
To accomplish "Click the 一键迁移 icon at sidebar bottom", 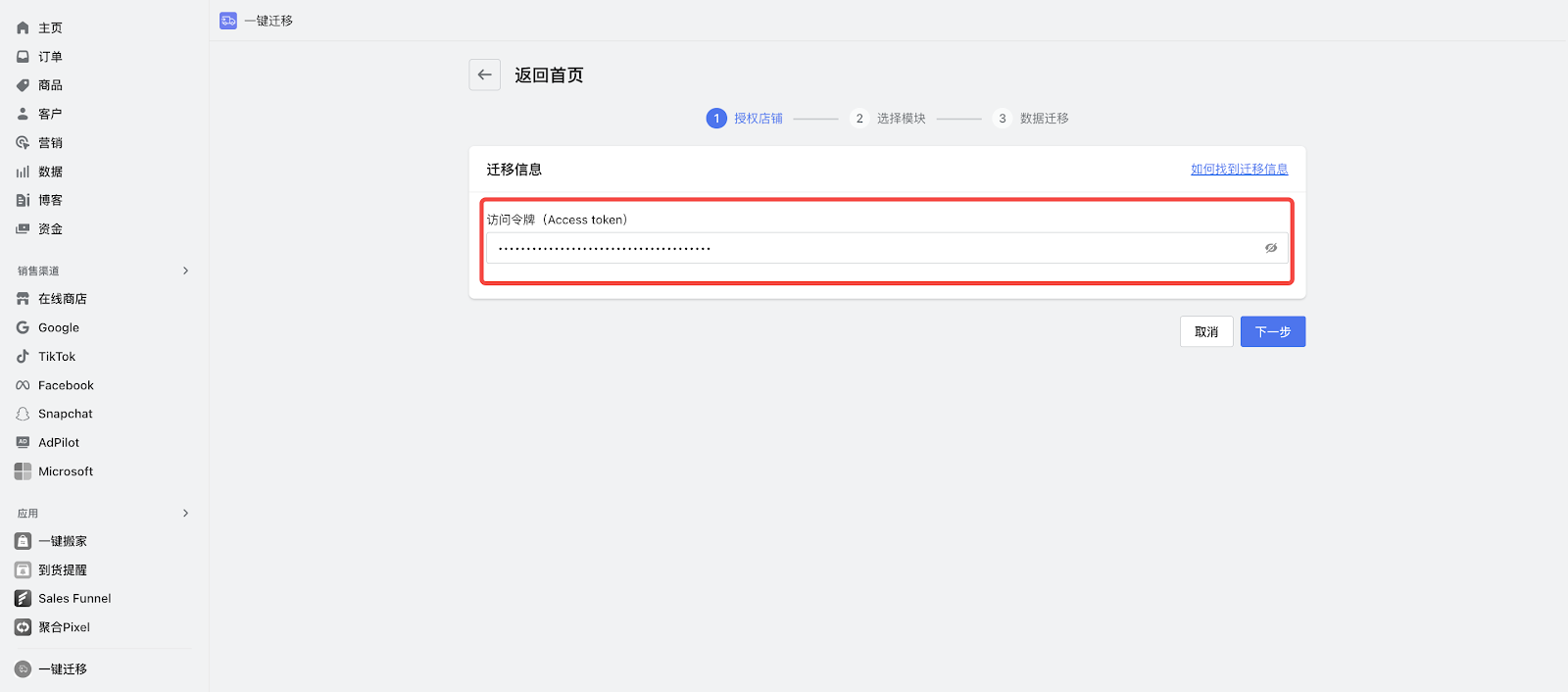I will coord(23,668).
